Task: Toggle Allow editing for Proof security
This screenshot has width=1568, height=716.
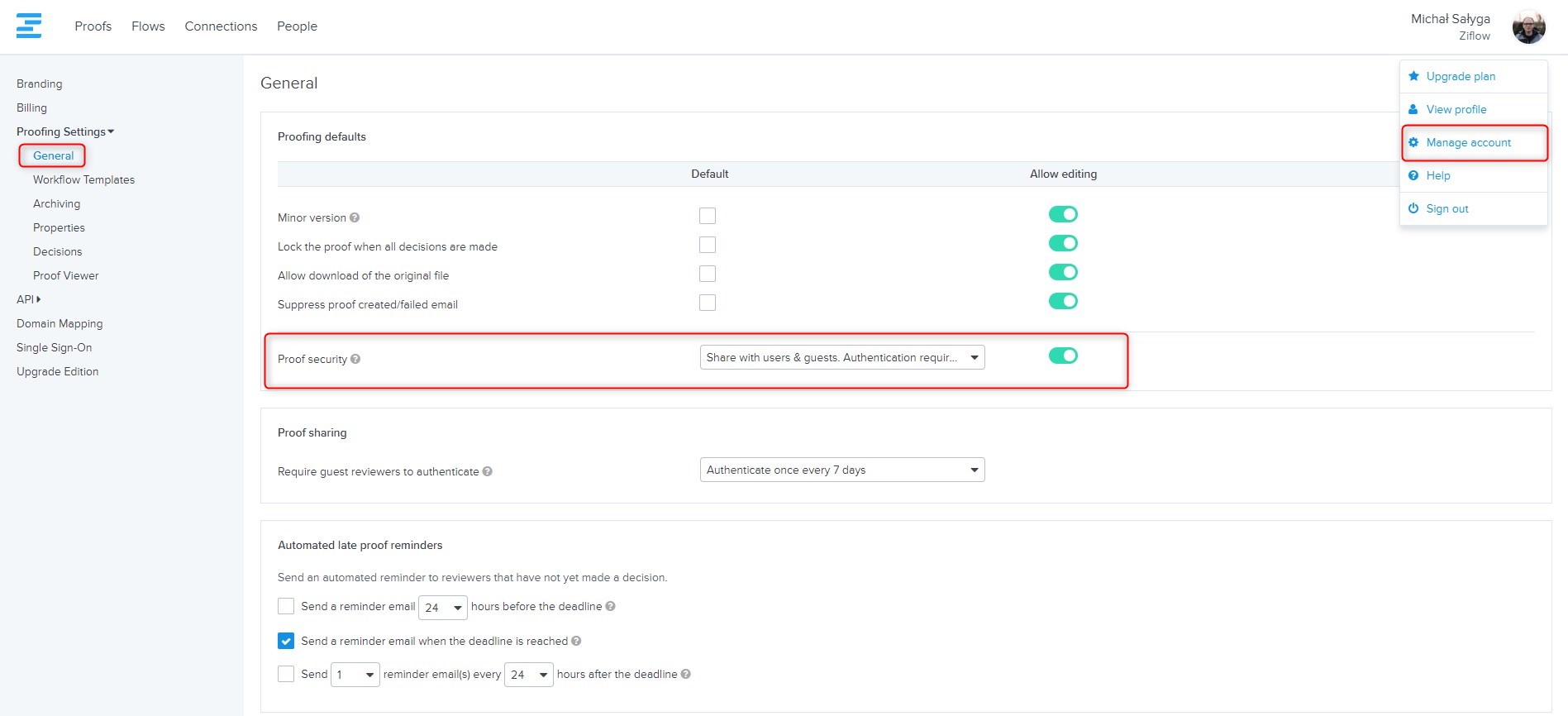Action: (1063, 356)
